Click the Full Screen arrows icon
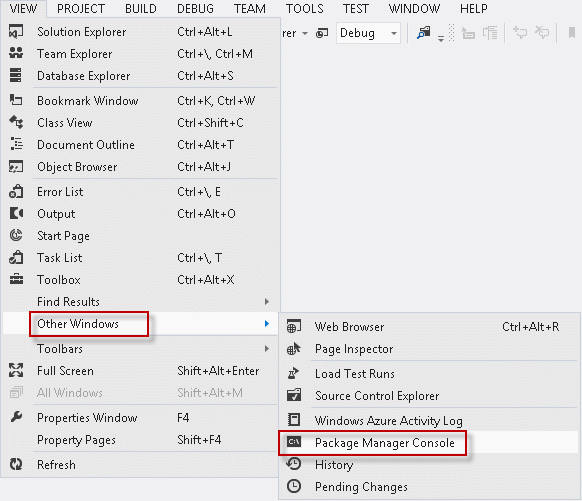Viewport: 582px width, 501px height. [16, 370]
